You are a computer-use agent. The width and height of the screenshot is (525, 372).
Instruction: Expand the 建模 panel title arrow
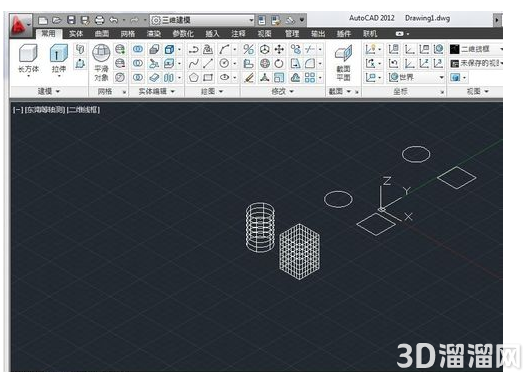[x=58, y=91]
